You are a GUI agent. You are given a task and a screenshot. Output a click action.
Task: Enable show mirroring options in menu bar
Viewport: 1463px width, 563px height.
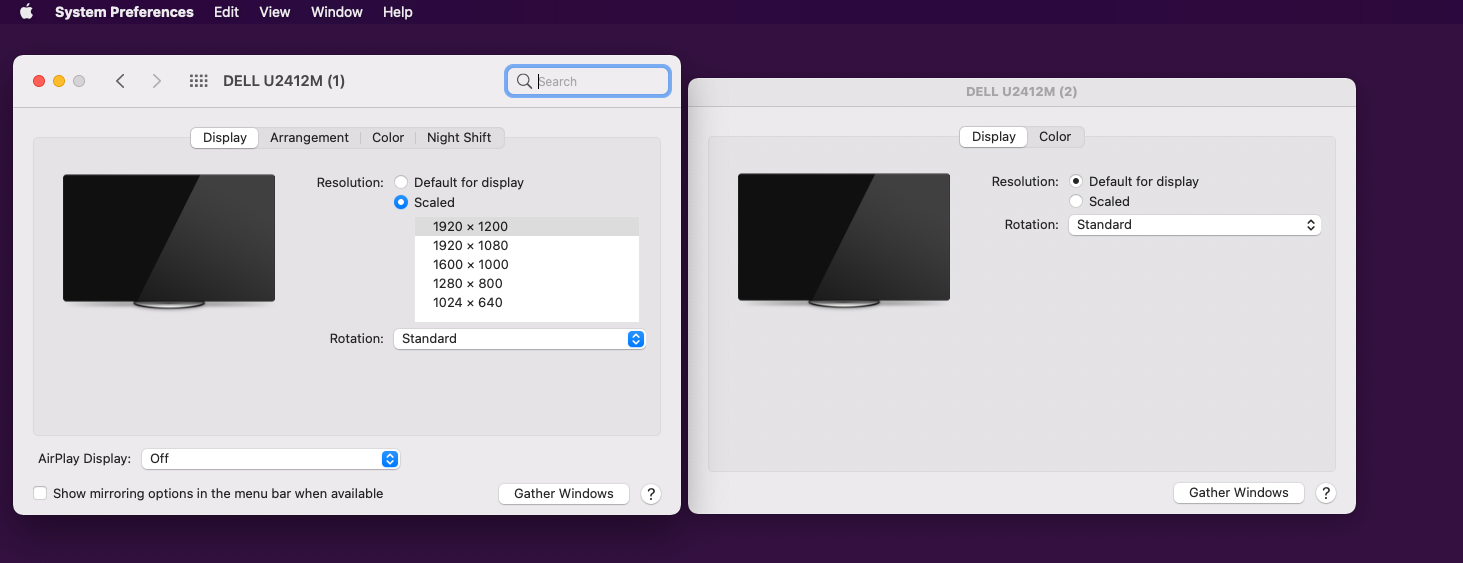40,493
